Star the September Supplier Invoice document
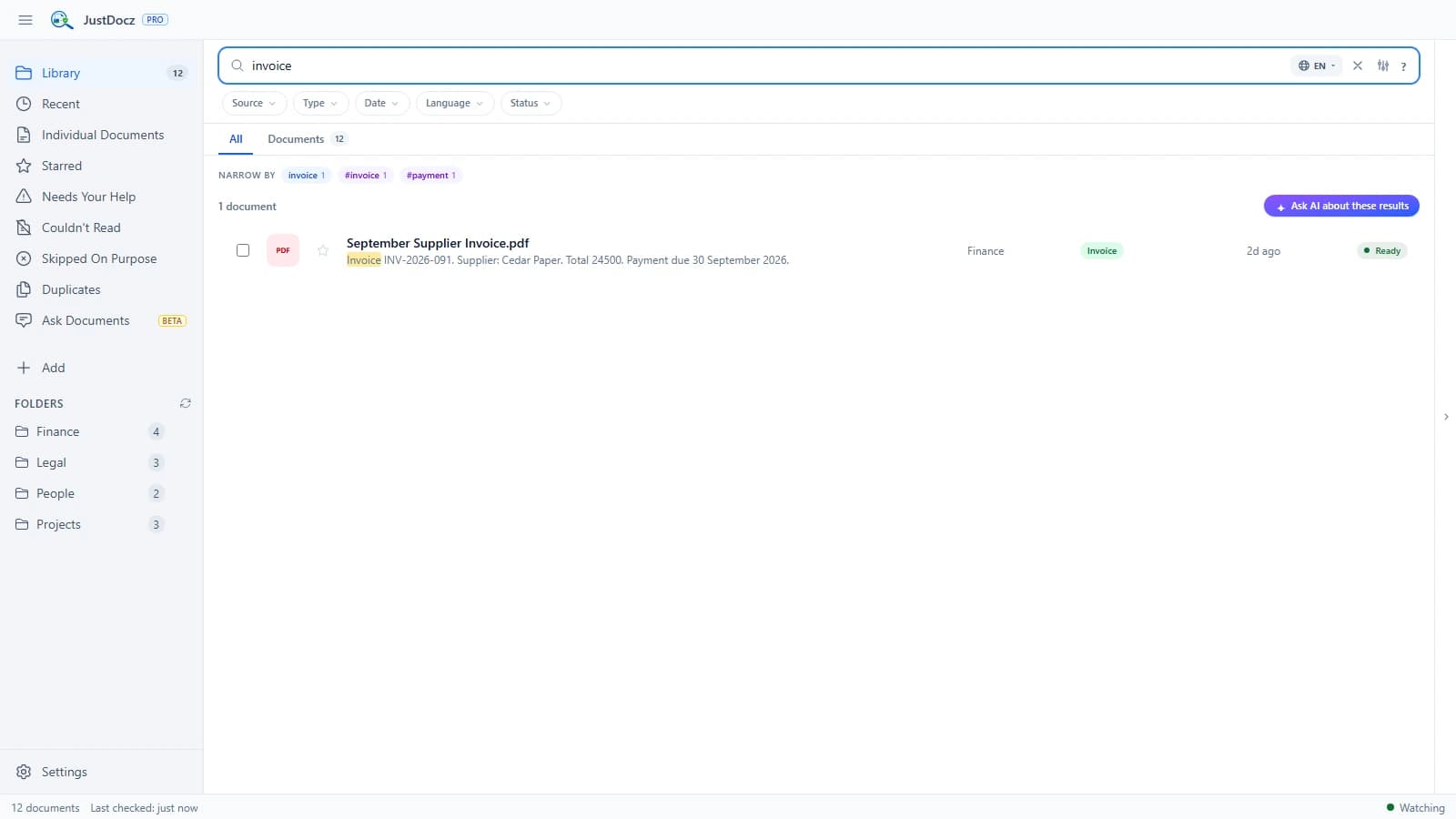This screenshot has height=819, width=1456. point(323,250)
